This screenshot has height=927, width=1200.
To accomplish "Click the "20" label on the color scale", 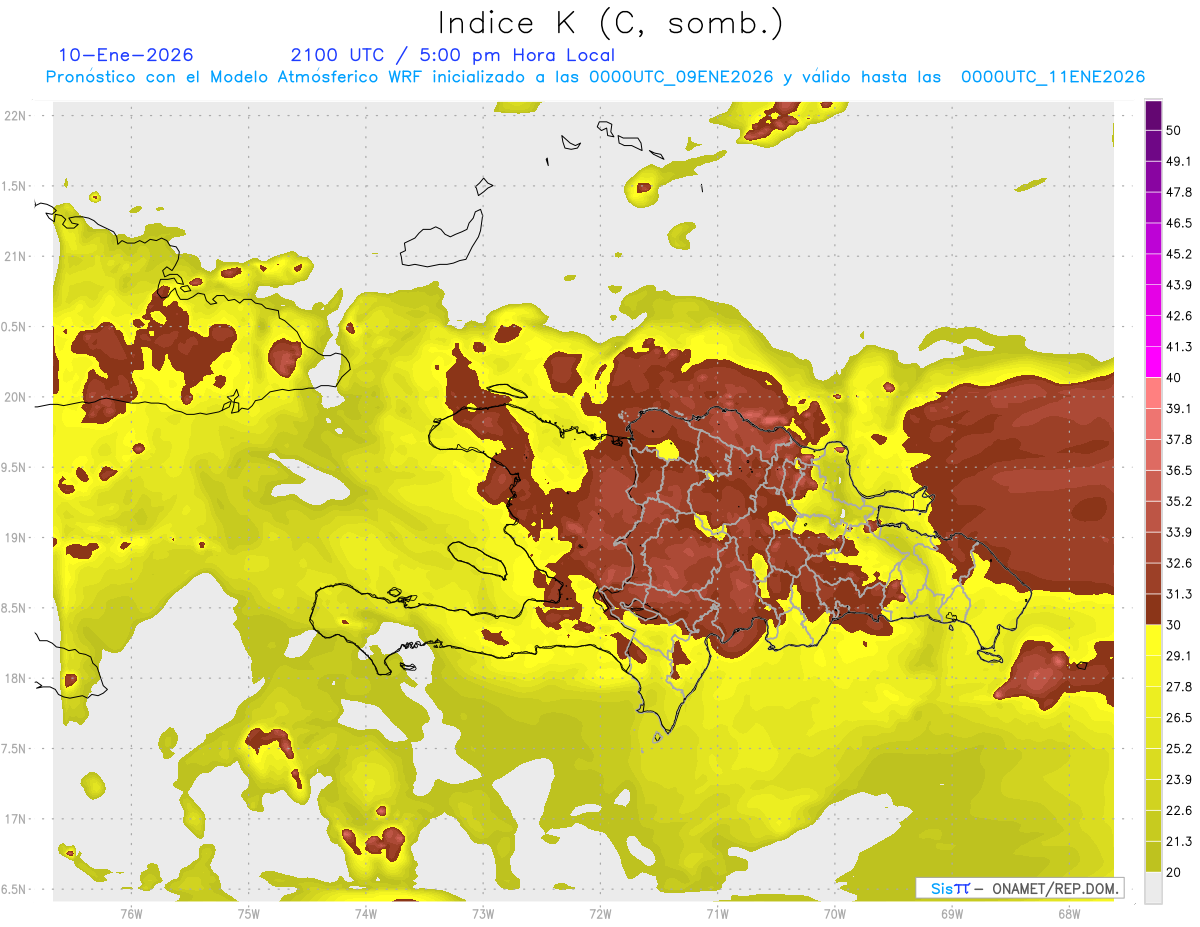I will pyautogui.click(x=1173, y=873).
